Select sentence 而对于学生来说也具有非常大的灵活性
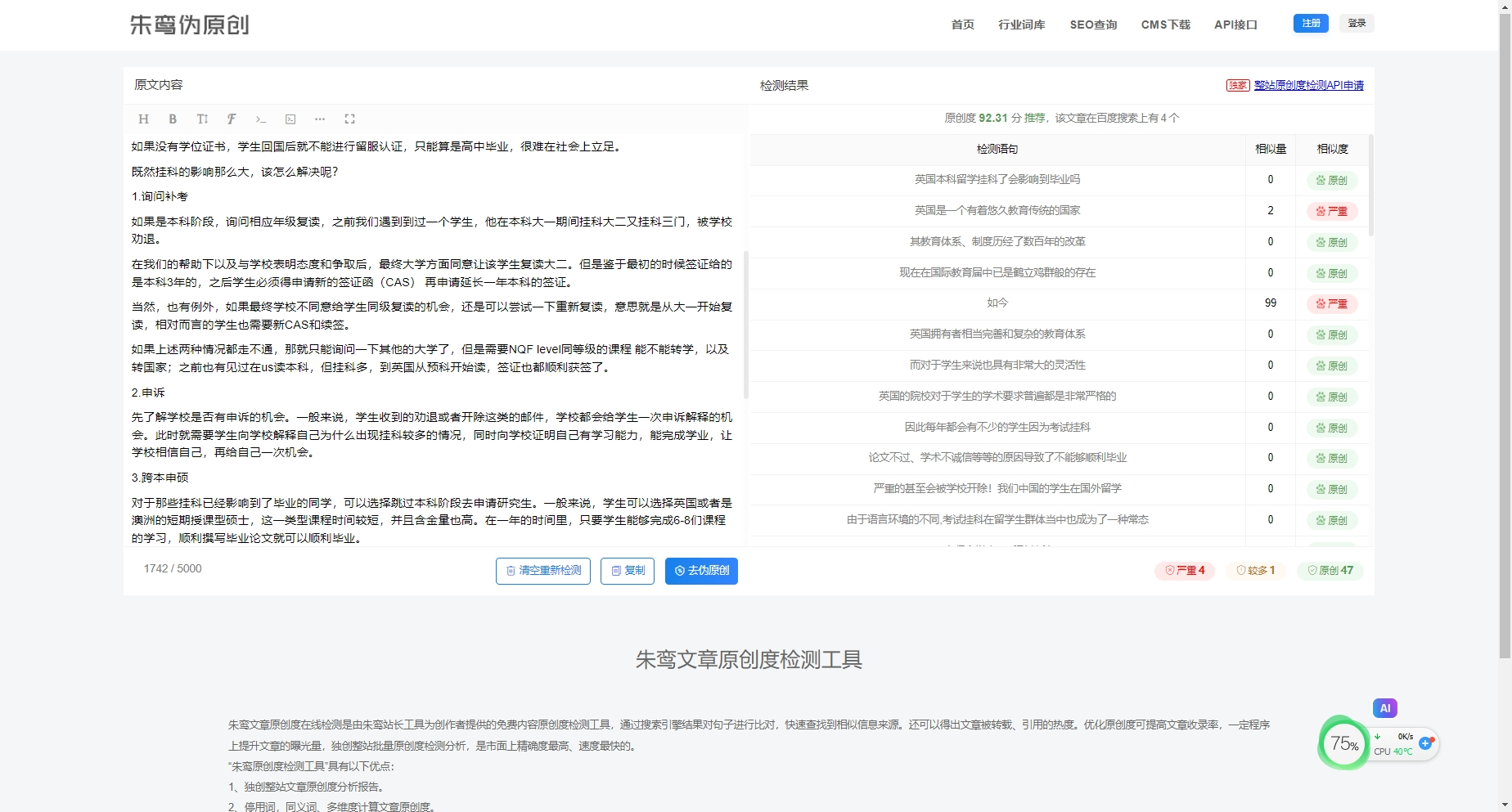Image resolution: width=1512 pixels, height=812 pixels. tap(997, 365)
